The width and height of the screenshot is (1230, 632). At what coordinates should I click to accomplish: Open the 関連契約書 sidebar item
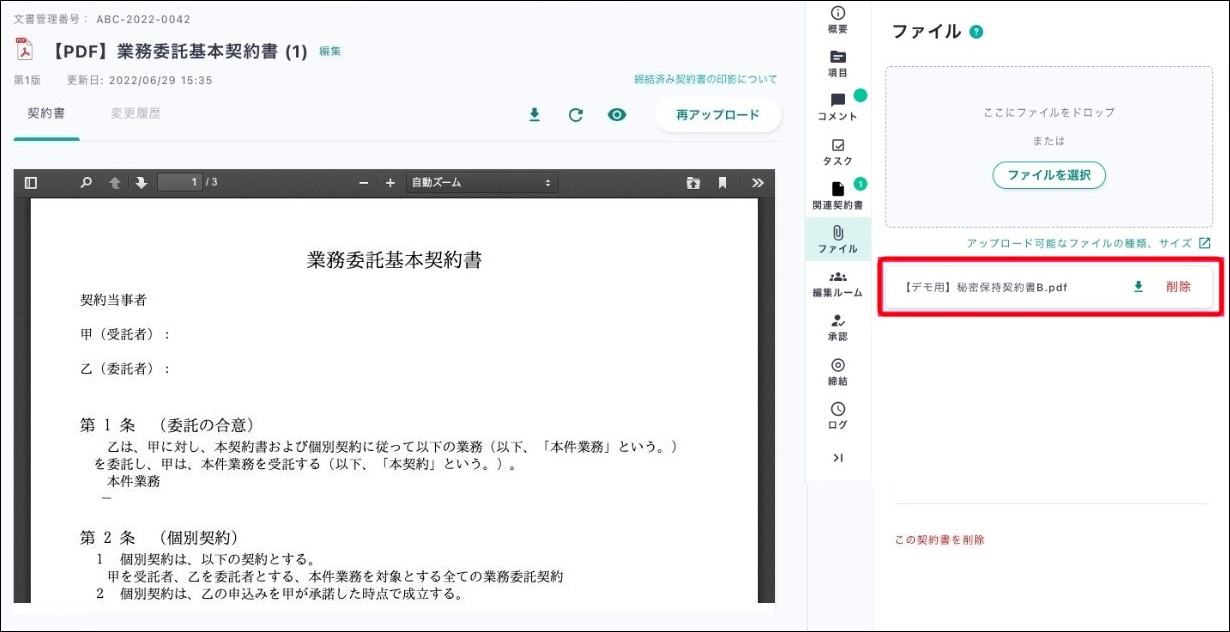click(x=838, y=195)
